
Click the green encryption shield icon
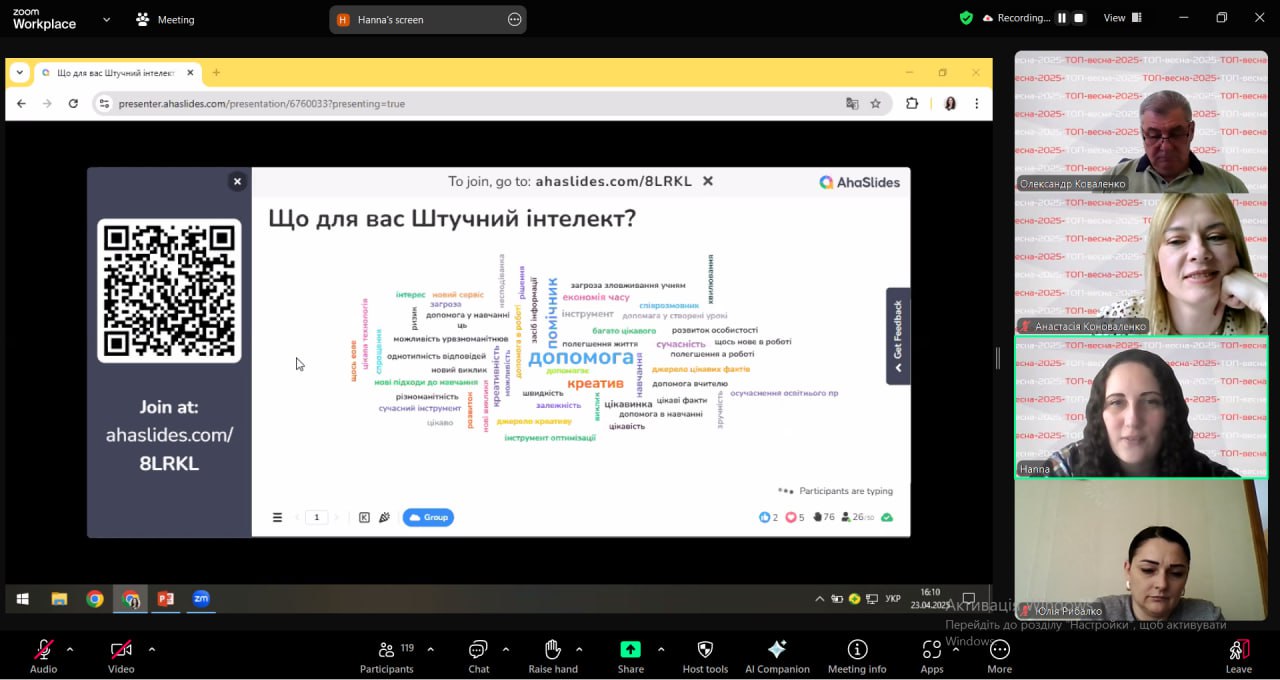click(965, 18)
